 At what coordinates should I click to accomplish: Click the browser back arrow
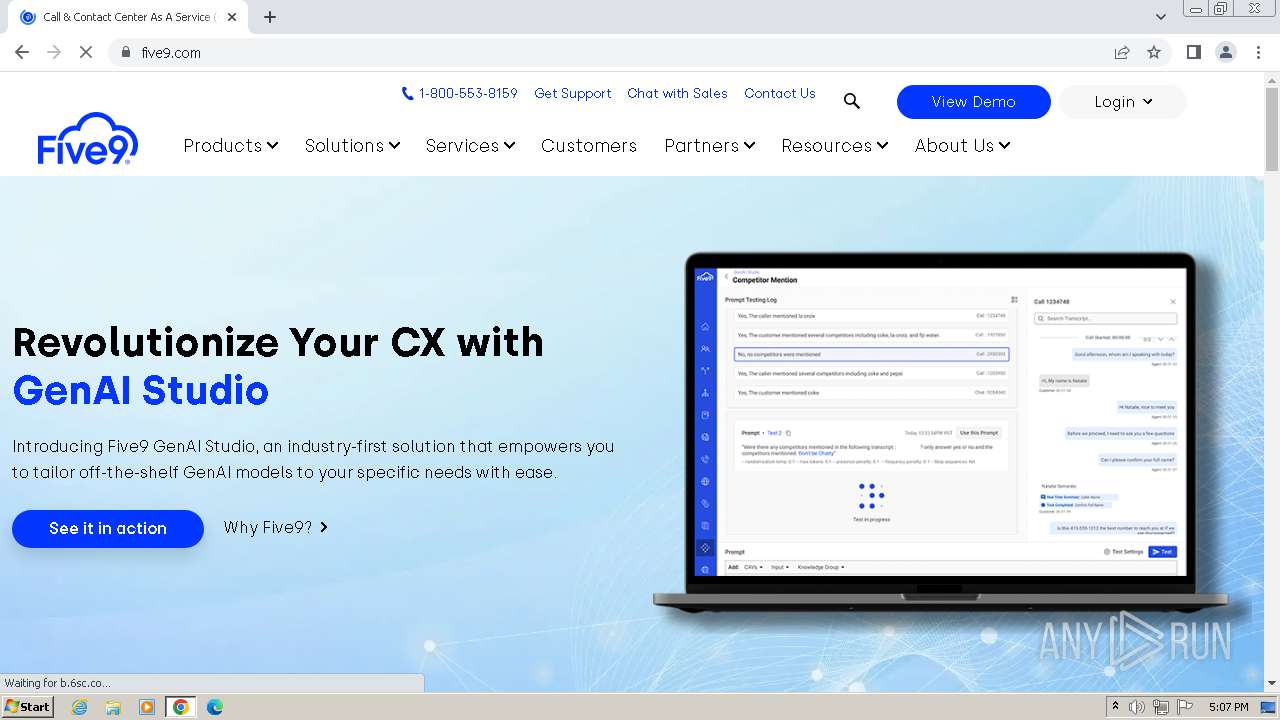[x=22, y=52]
